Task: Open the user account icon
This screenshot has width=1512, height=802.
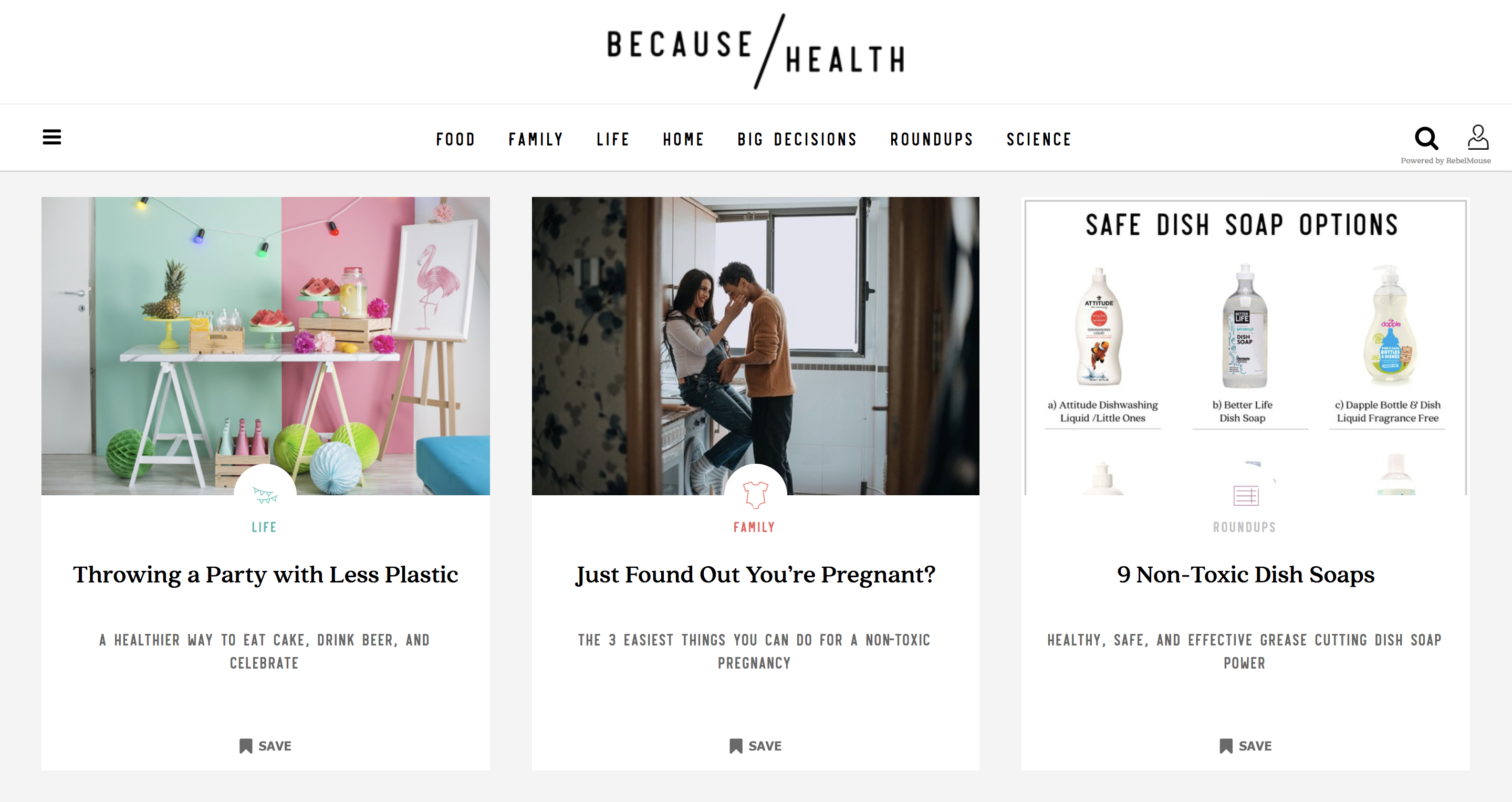Action: coord(1478,137)
